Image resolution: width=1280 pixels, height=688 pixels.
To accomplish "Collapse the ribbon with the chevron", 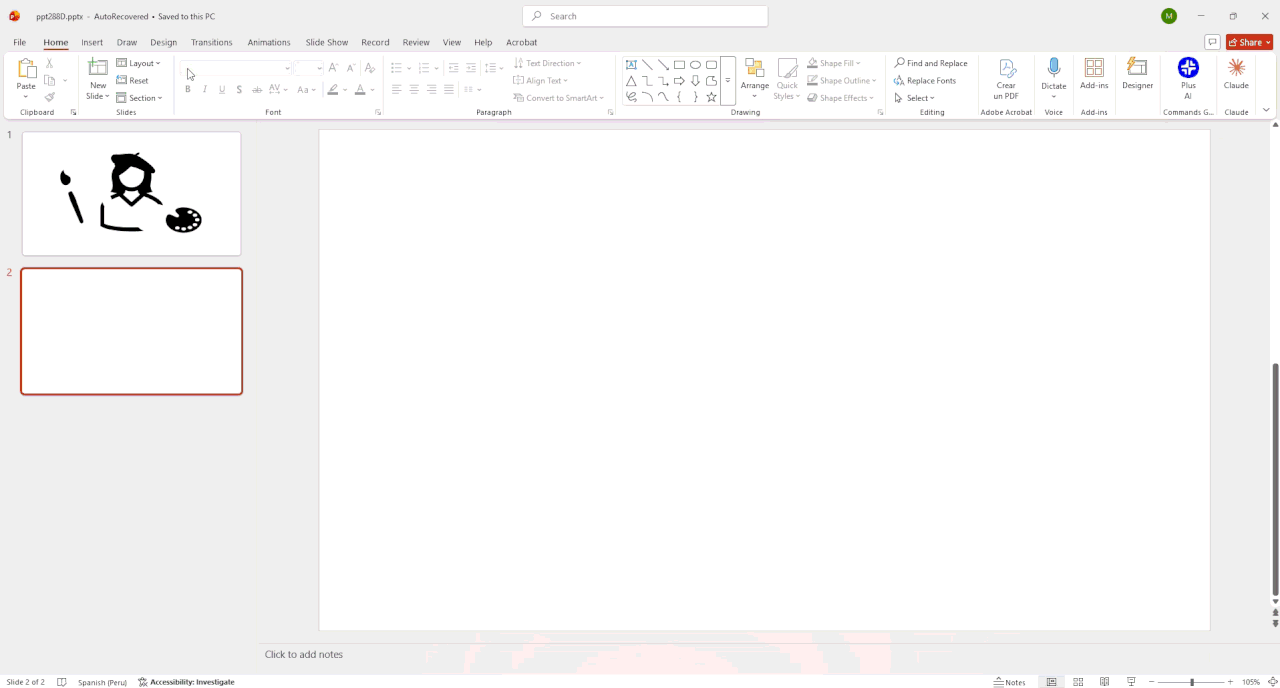I will coord(1266,110).
